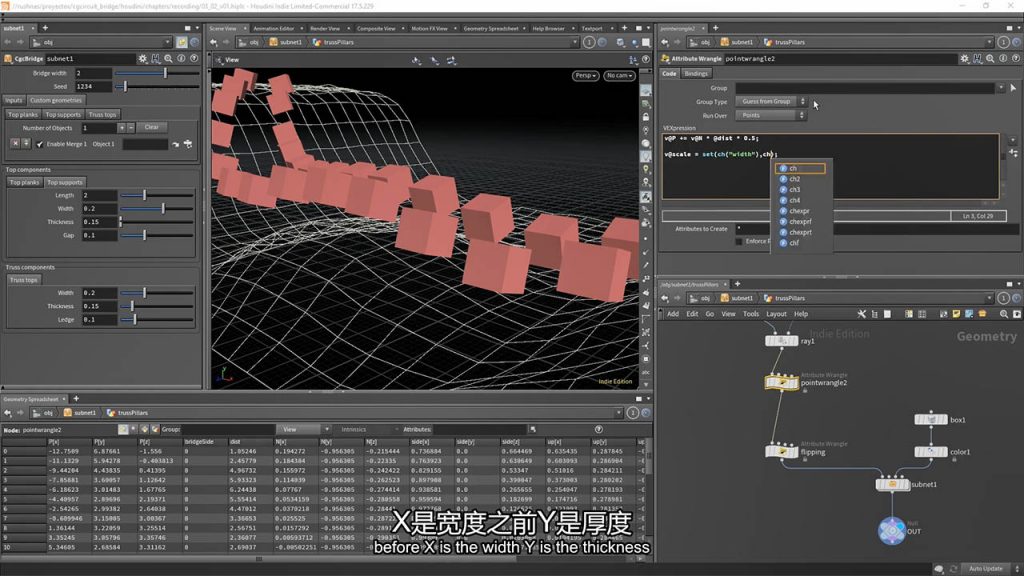
Task: Open Add menu in network editor
Action: click(673, 314)
